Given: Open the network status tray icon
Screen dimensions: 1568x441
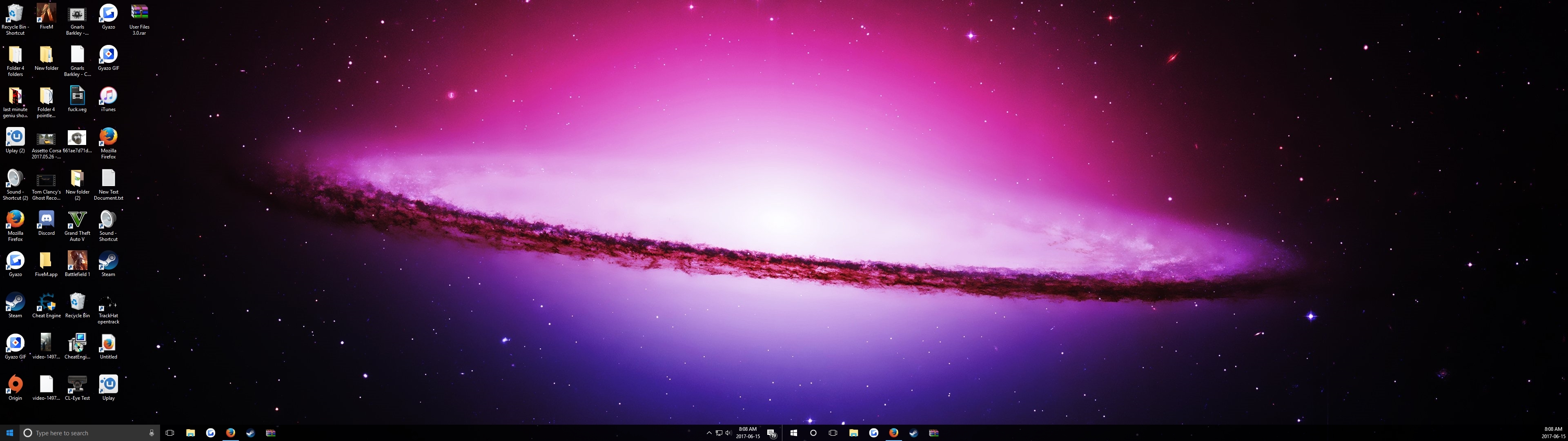Looking at the screenshot, I should point(719,433).
